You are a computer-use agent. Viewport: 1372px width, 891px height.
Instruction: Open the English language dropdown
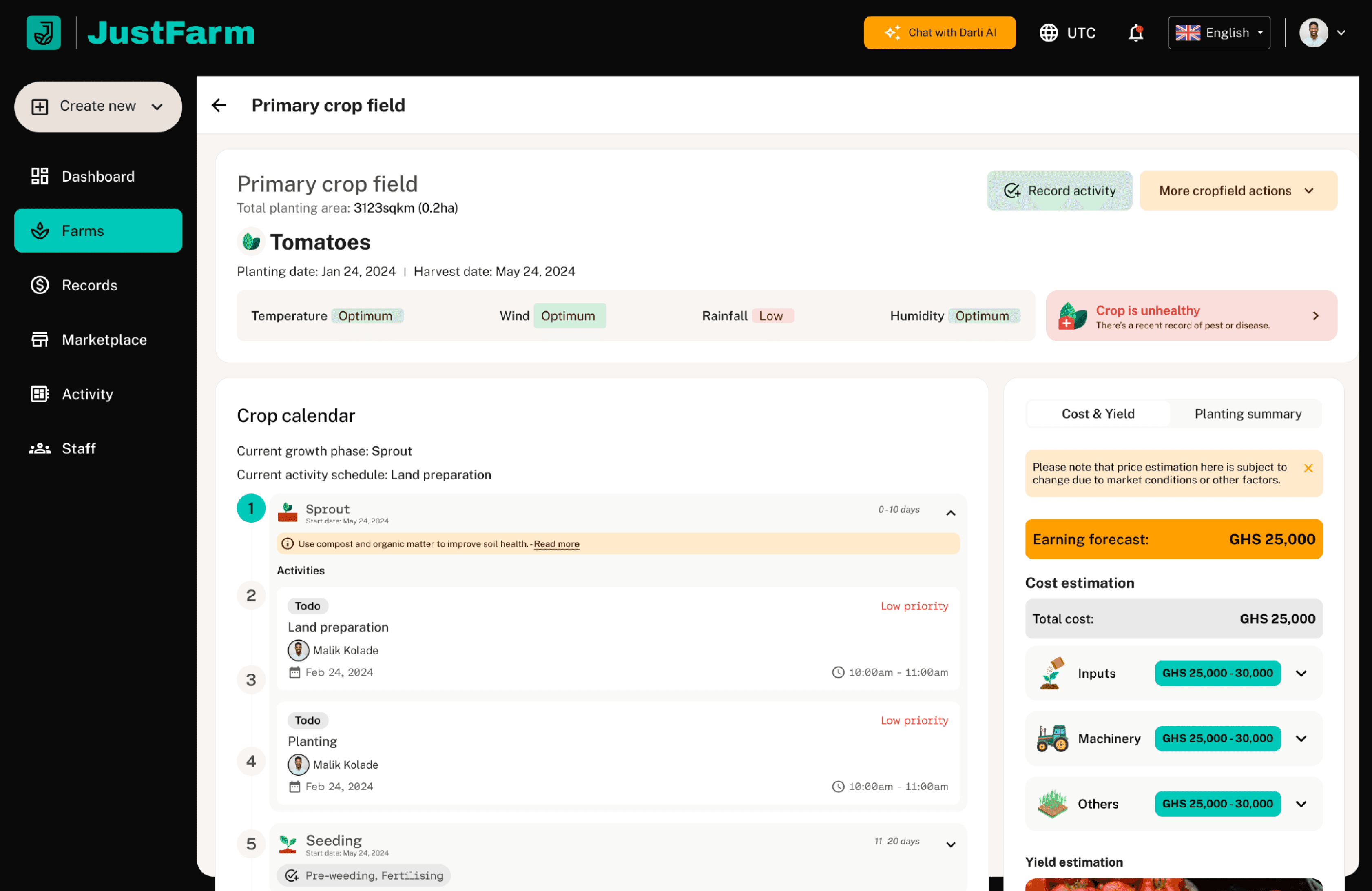pos(1218,33)
